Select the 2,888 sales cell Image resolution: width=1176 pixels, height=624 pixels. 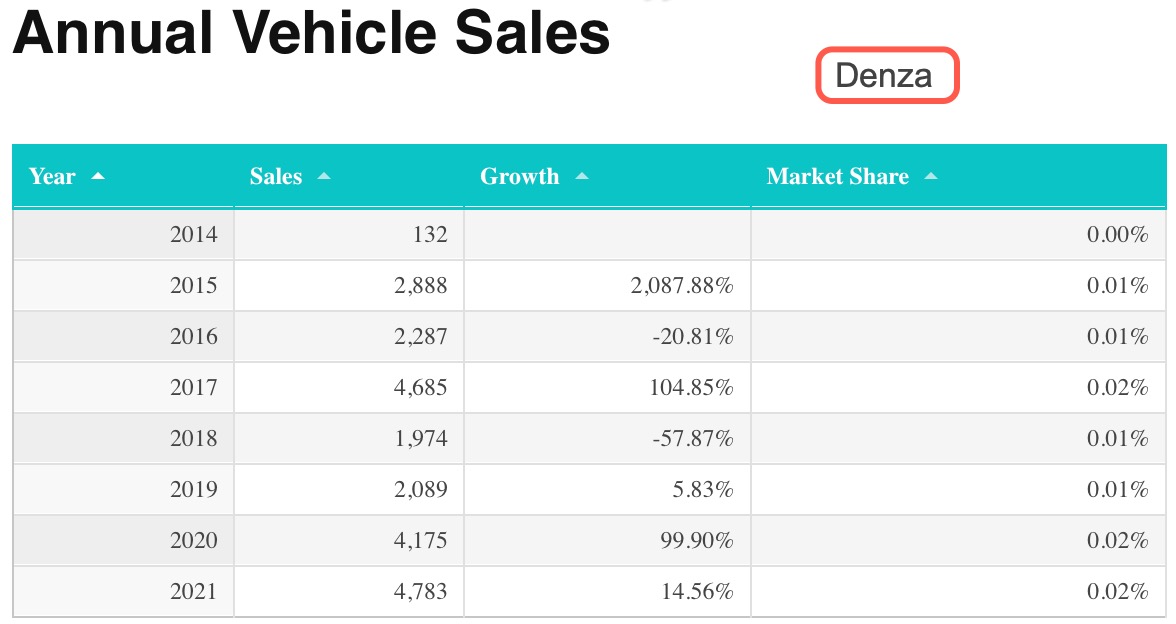[419, 286]
